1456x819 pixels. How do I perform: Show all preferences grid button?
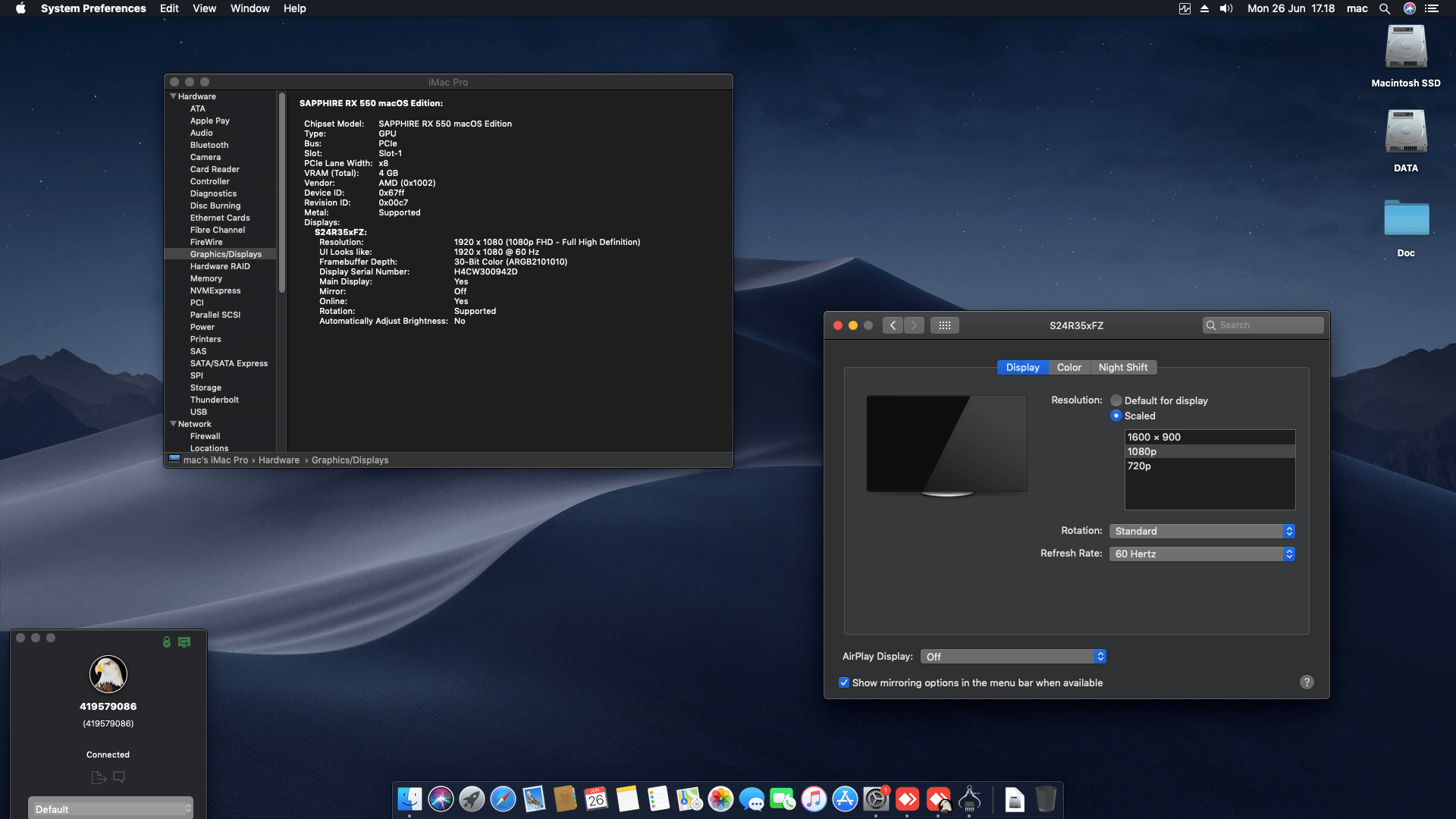coord(944,325)
